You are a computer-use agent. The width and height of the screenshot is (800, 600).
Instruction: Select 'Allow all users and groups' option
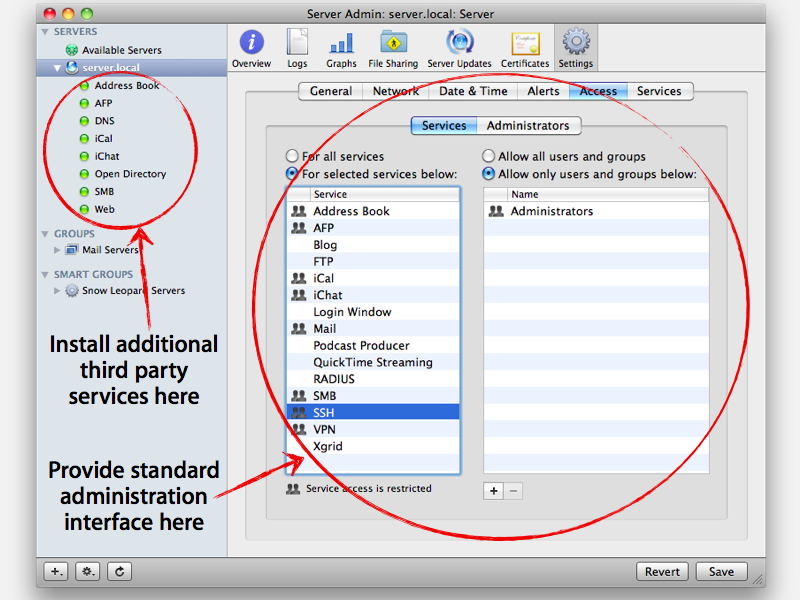[488, 156]
